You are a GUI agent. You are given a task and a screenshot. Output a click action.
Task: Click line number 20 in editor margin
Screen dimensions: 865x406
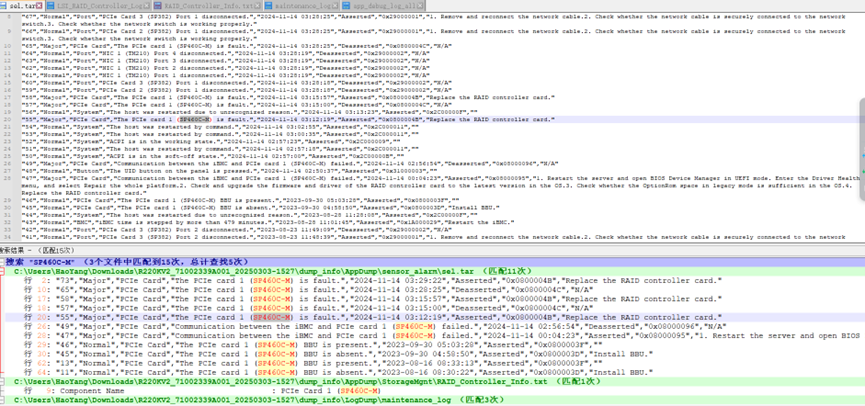(x=8, y=119)
